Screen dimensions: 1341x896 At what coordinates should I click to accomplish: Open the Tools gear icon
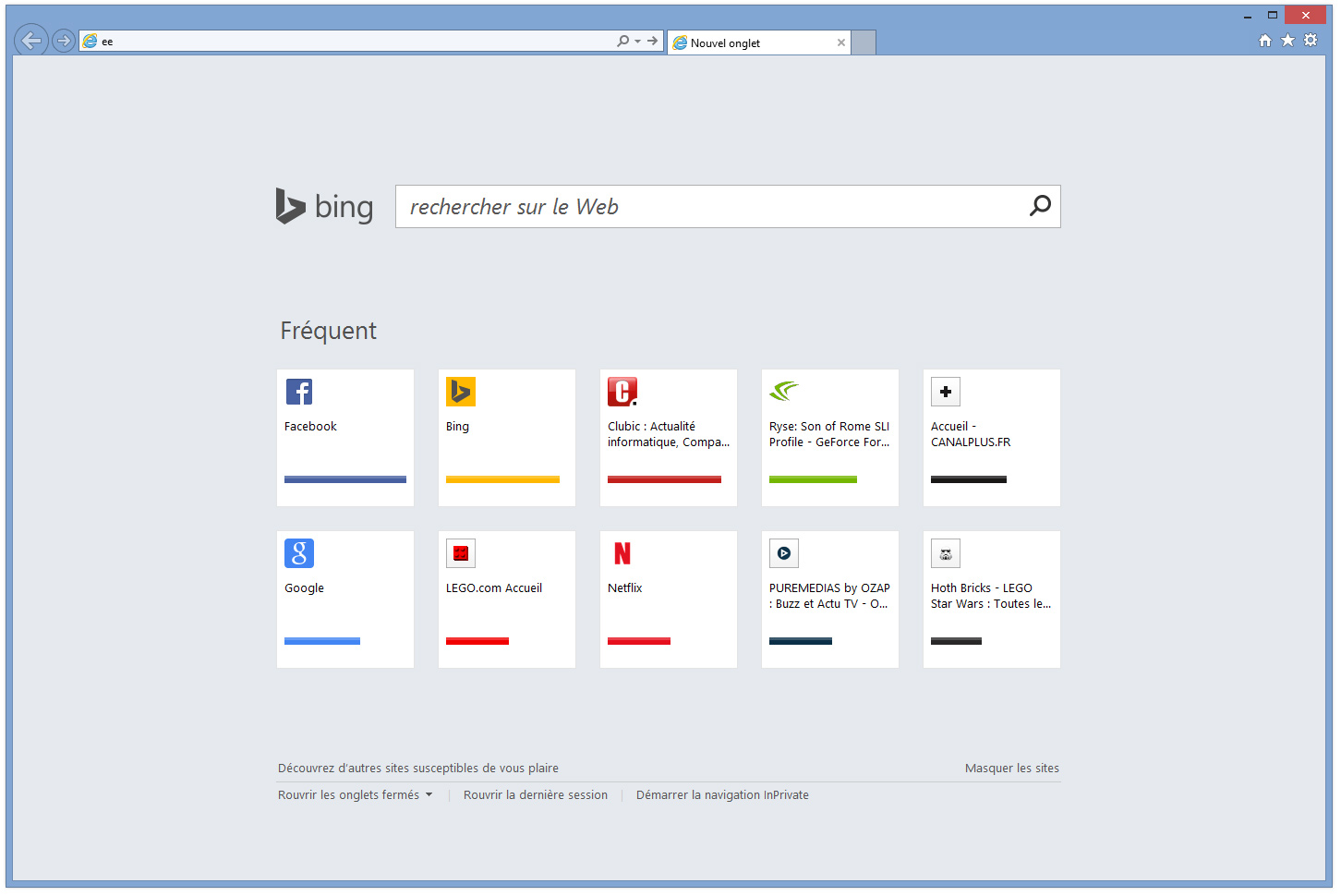point(1311,40)
